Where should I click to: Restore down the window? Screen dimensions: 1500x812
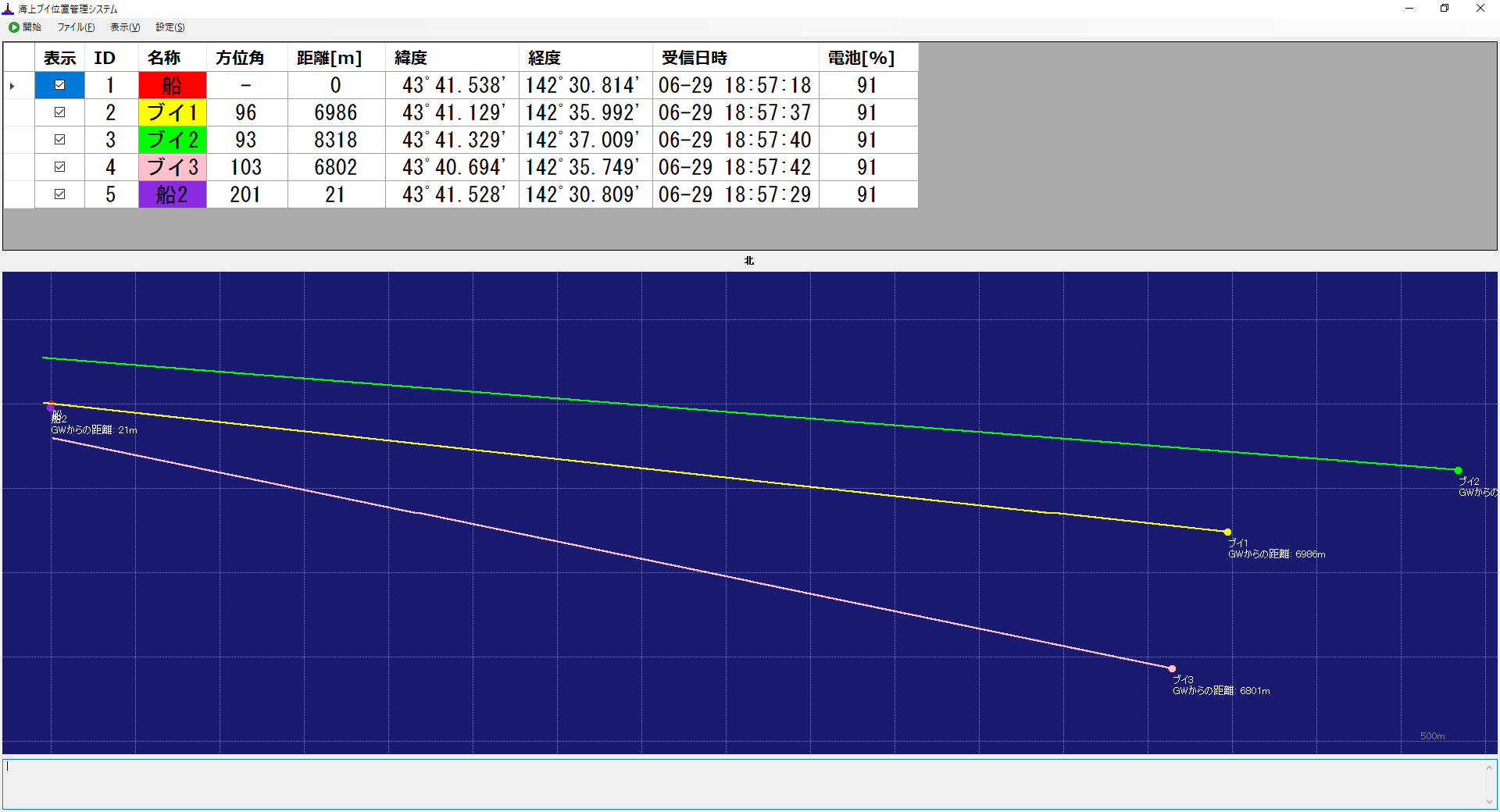pyautogui.click(x=1445, y=9)
